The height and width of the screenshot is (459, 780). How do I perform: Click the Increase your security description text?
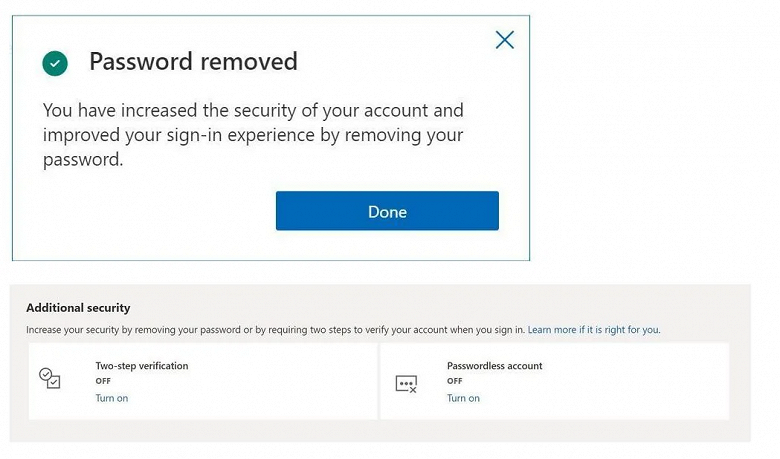[x=270, y=330]
